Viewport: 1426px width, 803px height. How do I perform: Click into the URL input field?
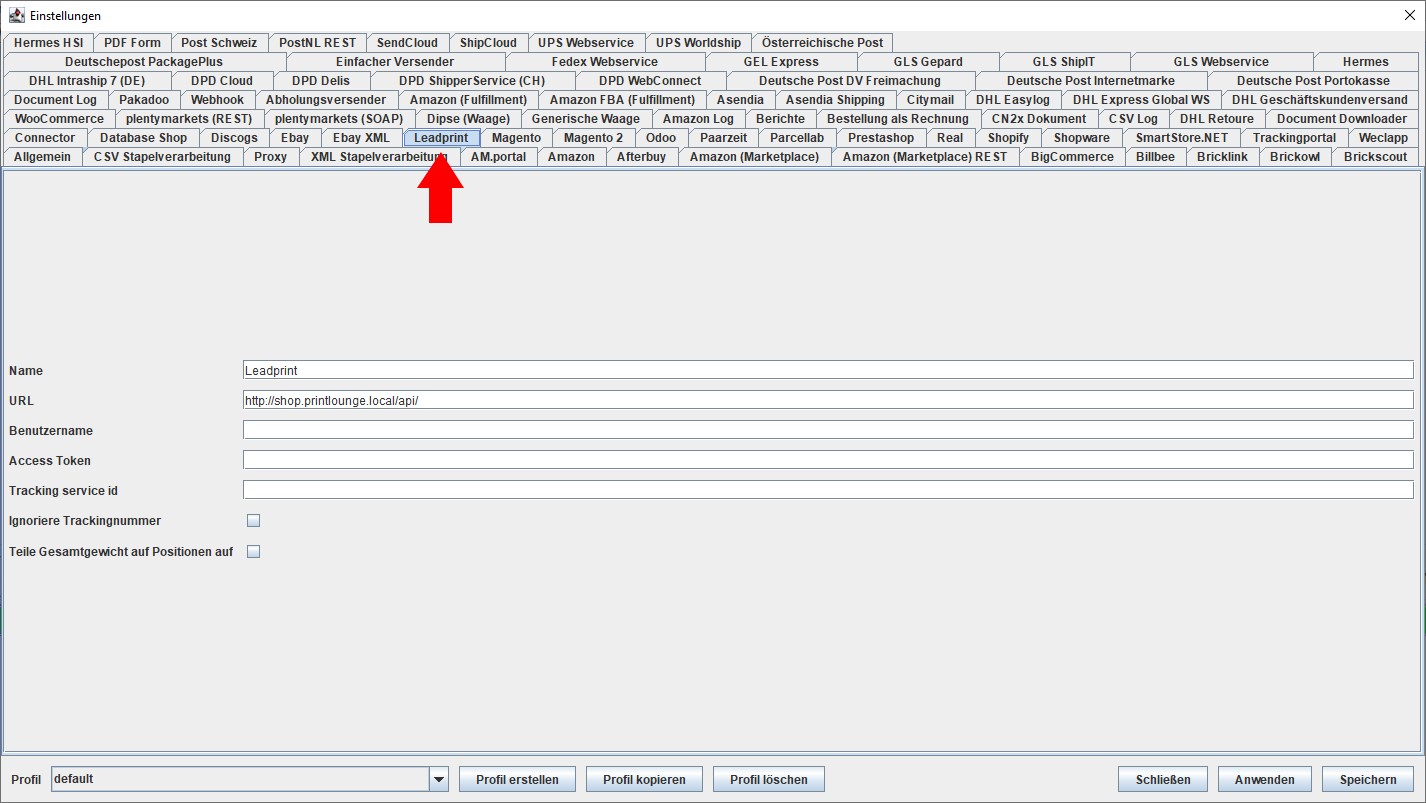pyautogui.click(x=828, y=400)
